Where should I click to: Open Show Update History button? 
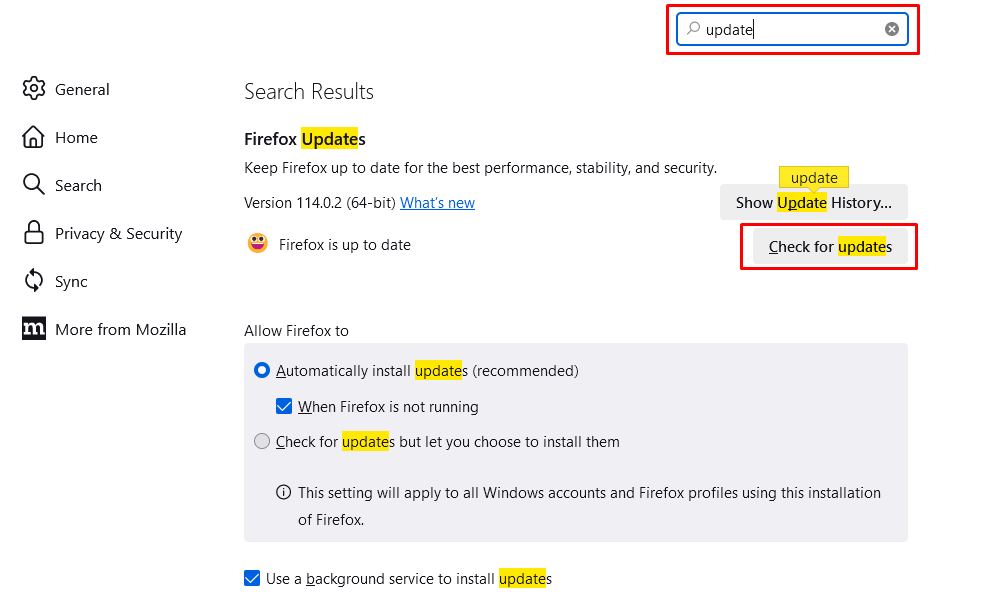tap(813, 202)
